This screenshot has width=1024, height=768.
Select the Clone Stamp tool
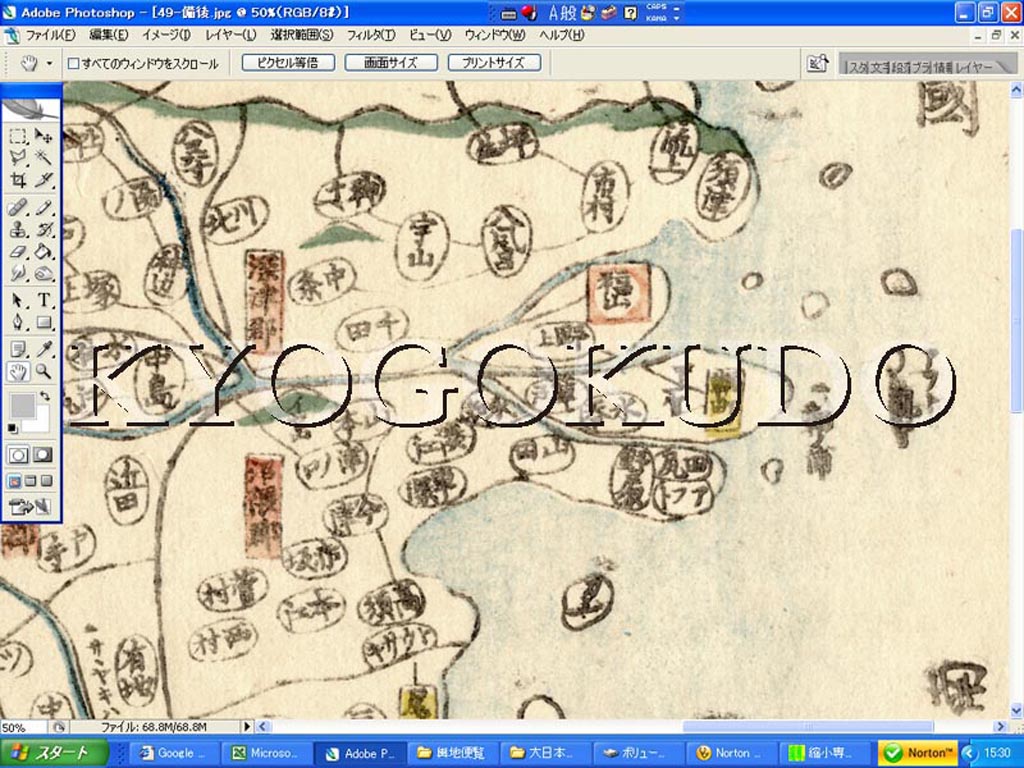tap(18, 230)
